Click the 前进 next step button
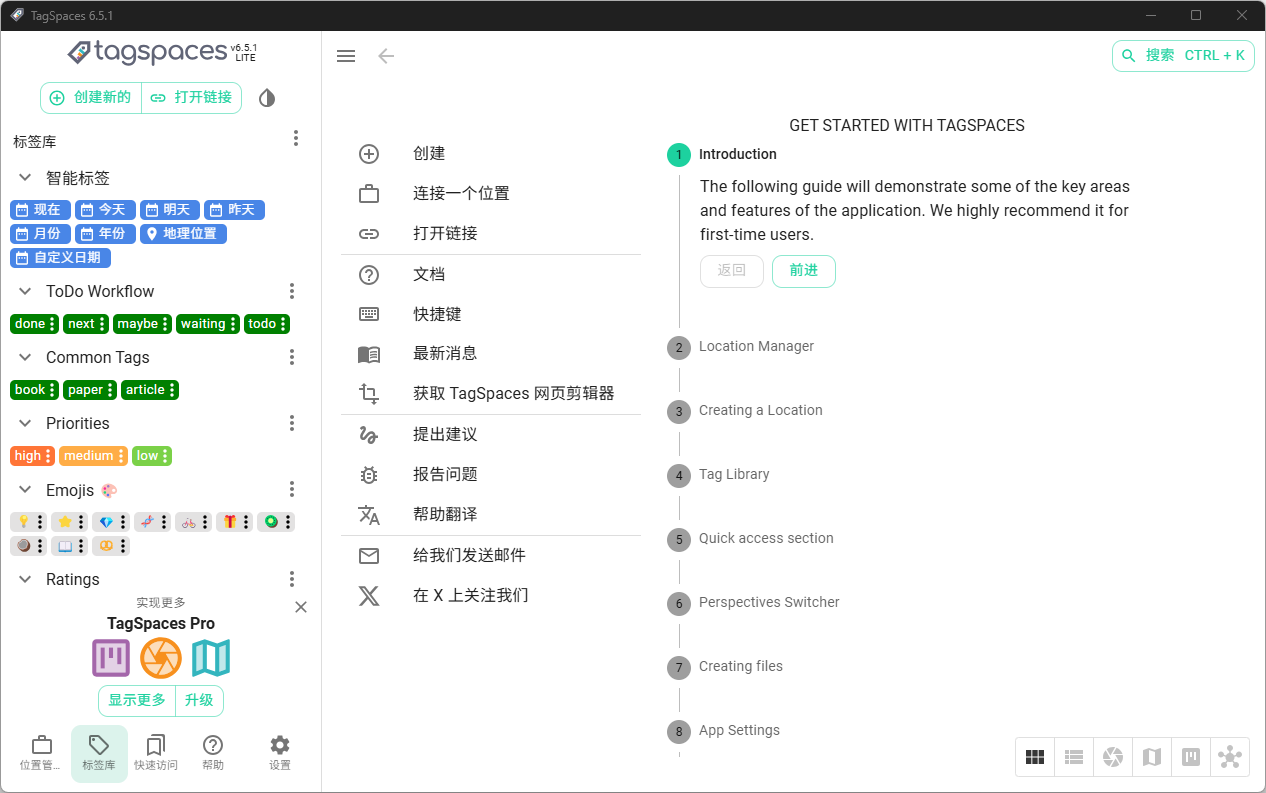The height and width of the screenshot is (793, 1266). click(x=804, y=271)
